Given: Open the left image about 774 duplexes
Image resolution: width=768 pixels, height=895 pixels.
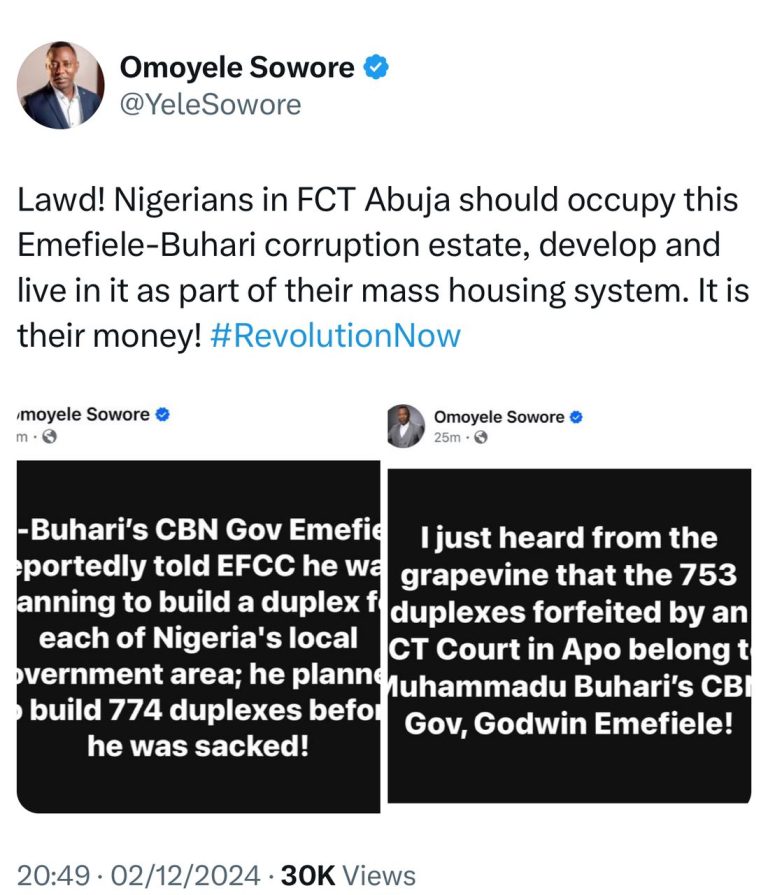Looking at the screenshot, I should tap(198, 635).
